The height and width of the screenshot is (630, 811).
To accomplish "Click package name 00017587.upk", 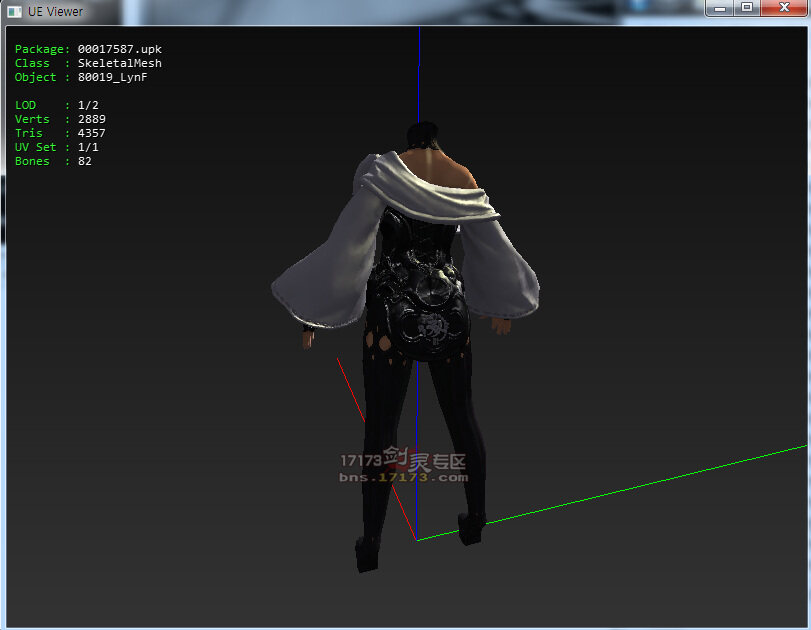I will (x=119, y=49).
